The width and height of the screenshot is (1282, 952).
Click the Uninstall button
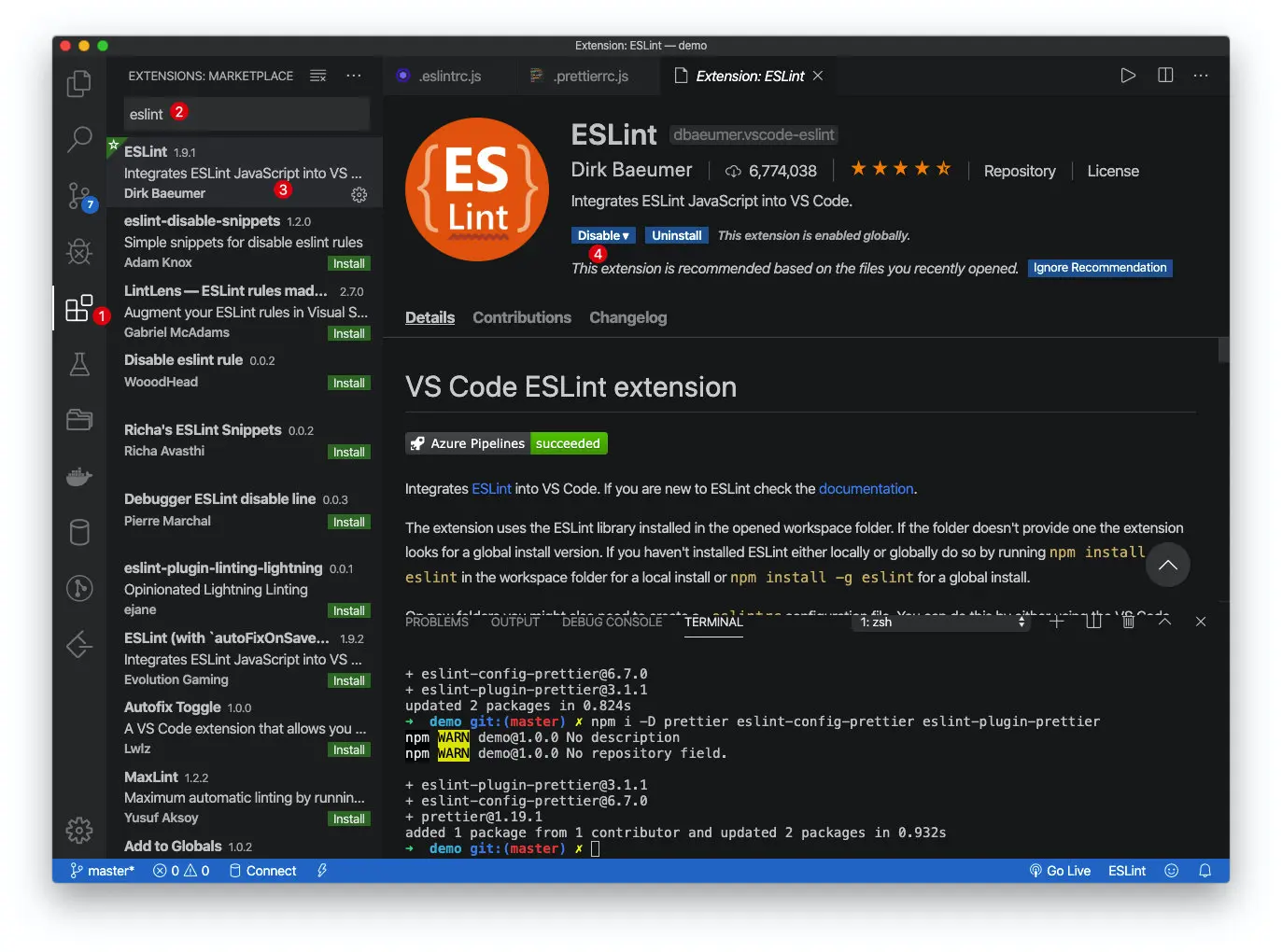[x=677, y=235]
